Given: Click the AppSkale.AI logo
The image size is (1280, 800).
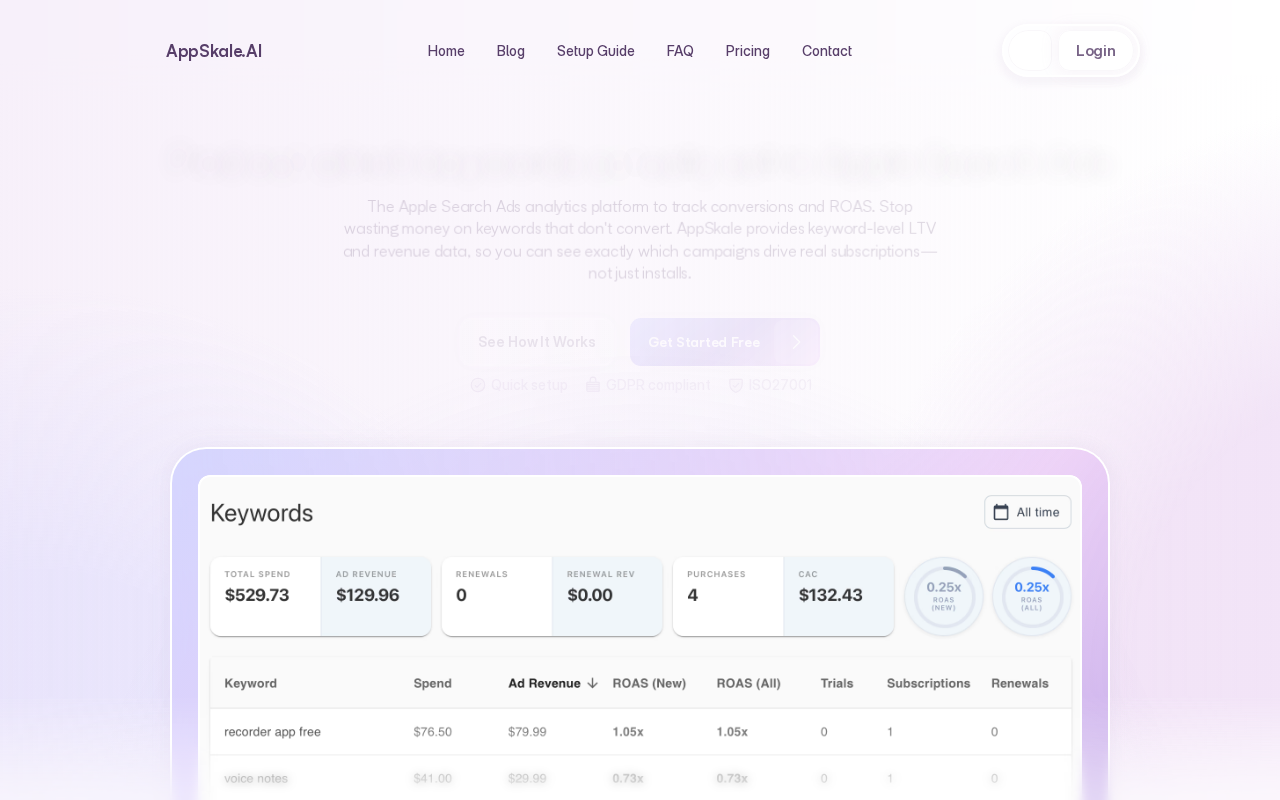Looking at the screenshot, I should point(214,51).
